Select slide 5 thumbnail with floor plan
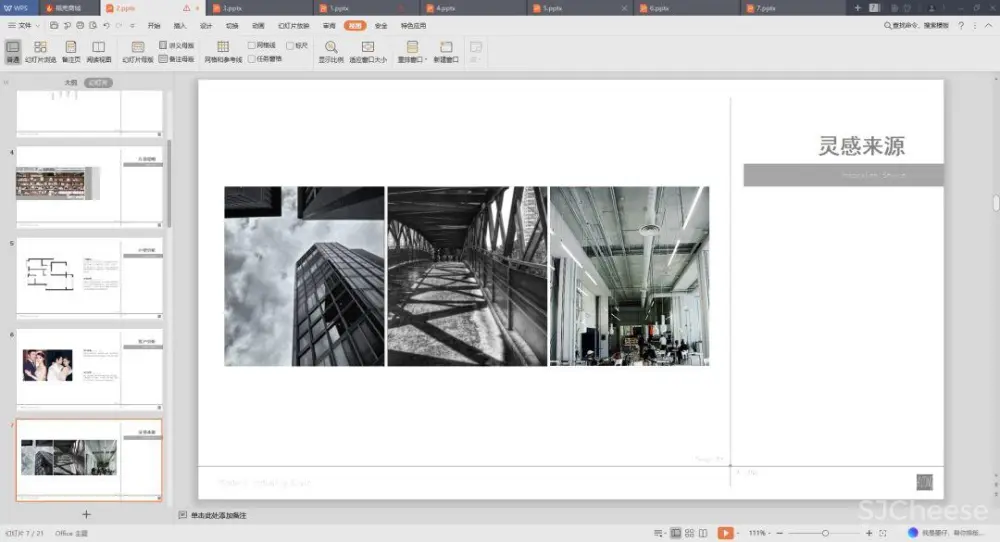1000x542 pixels. (x=89, y=277)
